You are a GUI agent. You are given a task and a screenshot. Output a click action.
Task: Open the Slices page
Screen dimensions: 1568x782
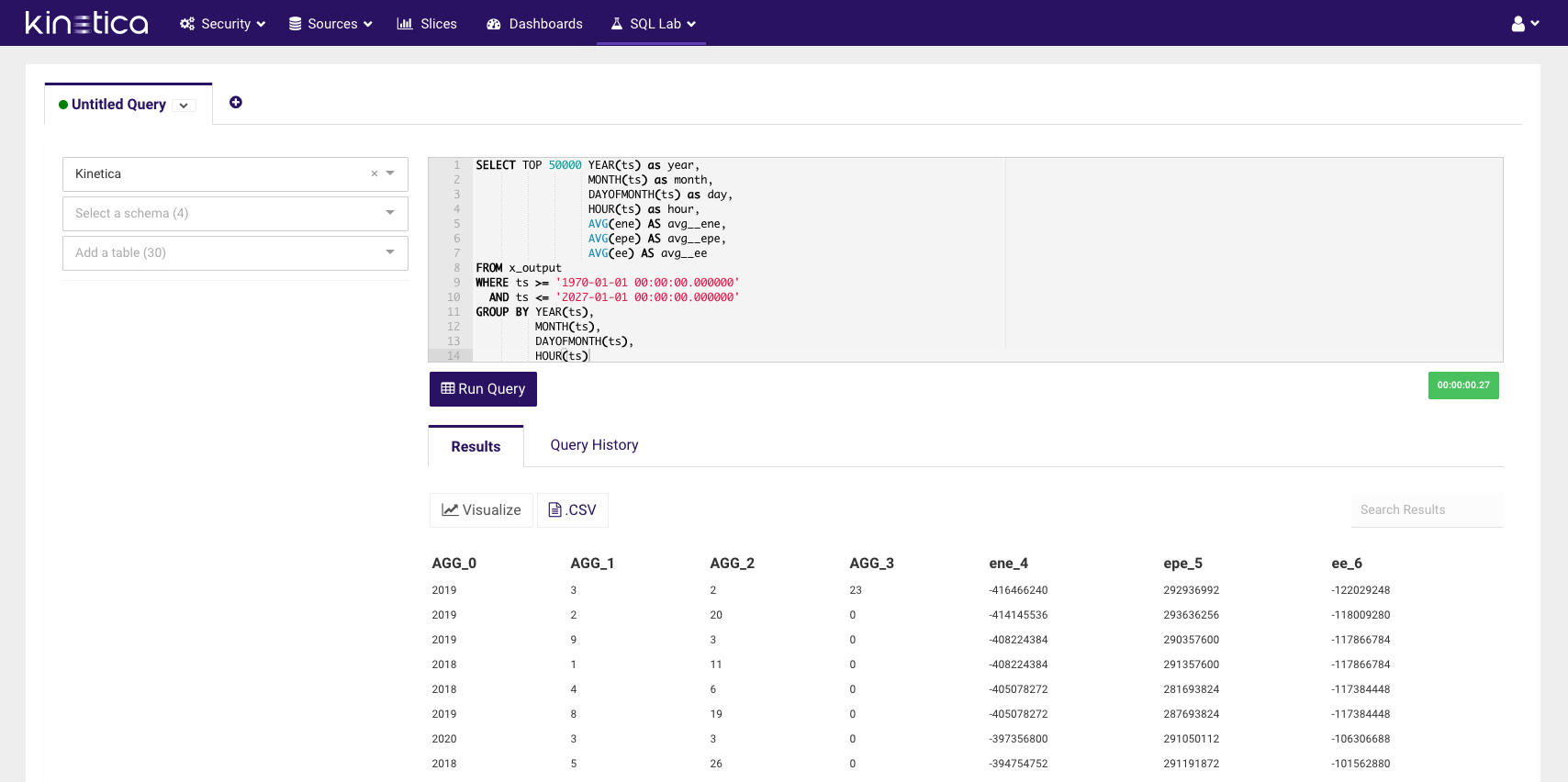click(427, 24)
